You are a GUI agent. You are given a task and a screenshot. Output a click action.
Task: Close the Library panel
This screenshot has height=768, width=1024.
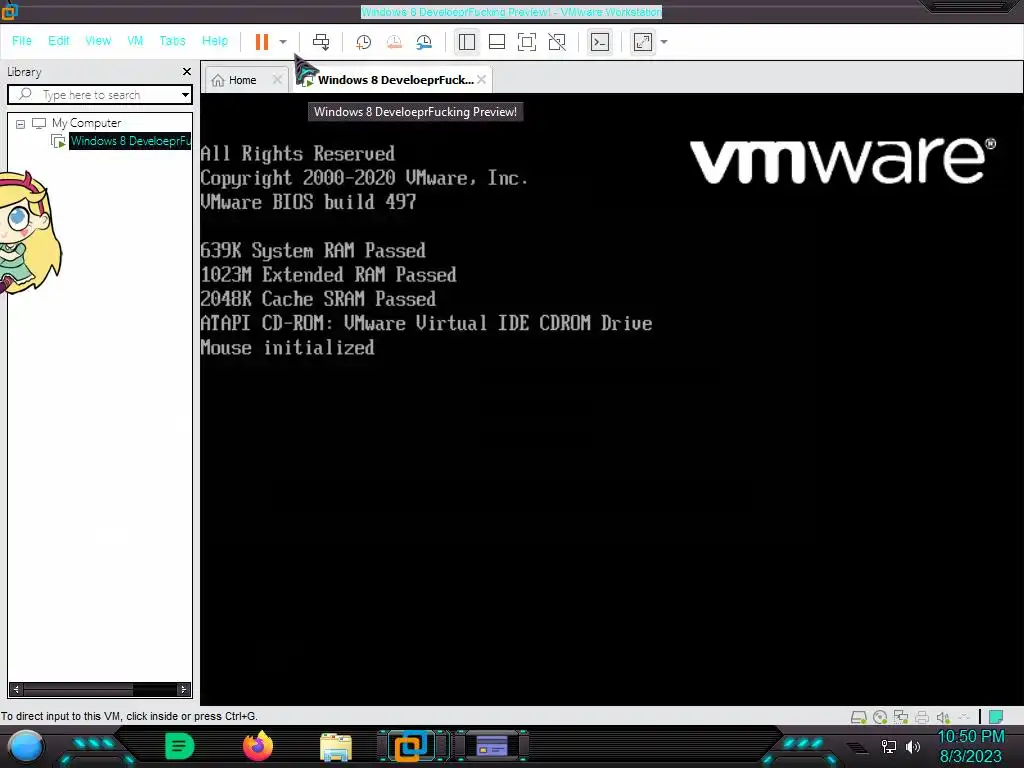point(187,71)
